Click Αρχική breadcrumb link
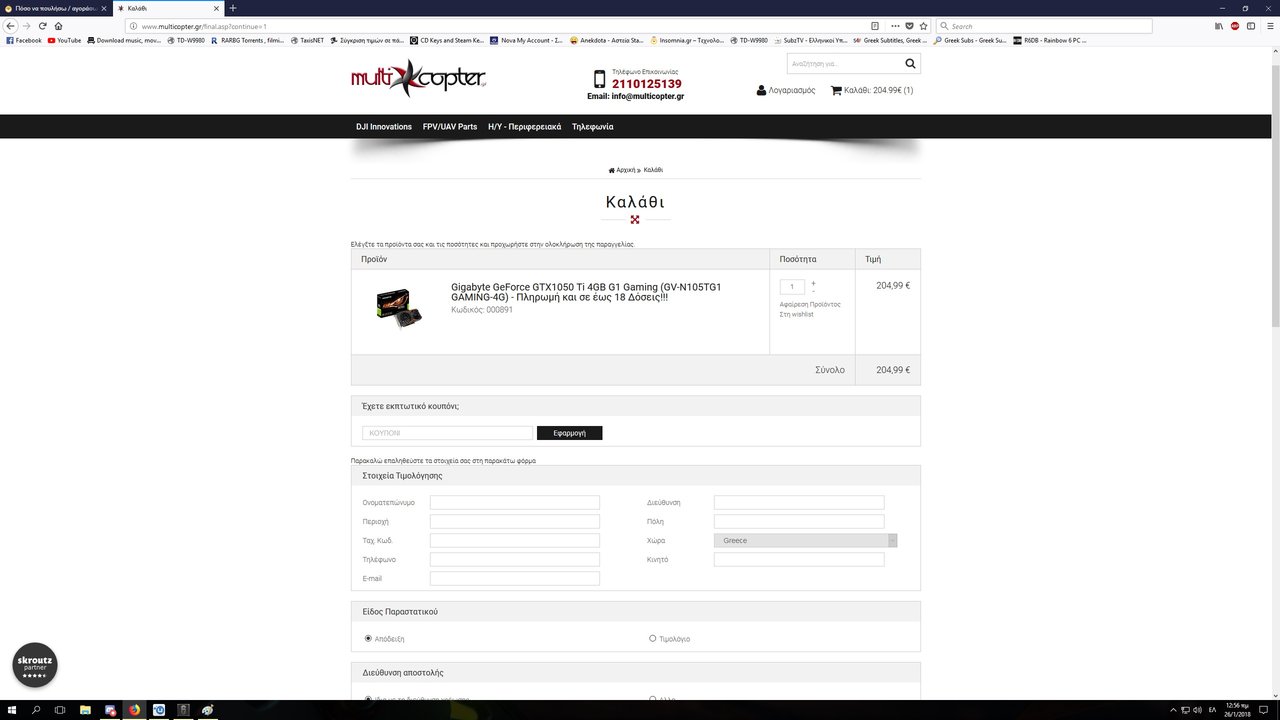 (626, 170)
